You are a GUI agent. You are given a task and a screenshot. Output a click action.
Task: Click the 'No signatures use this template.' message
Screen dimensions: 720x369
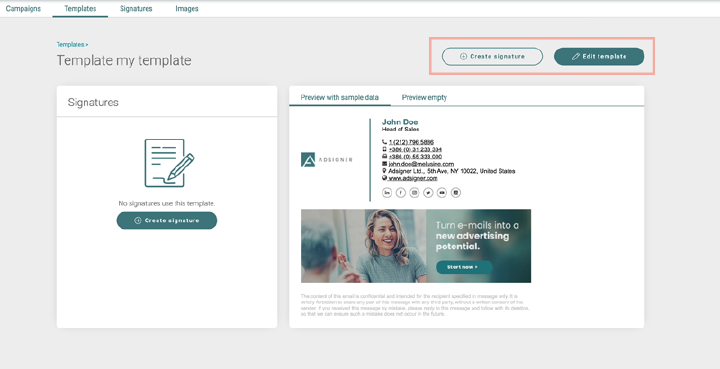(x=167, y=203)
